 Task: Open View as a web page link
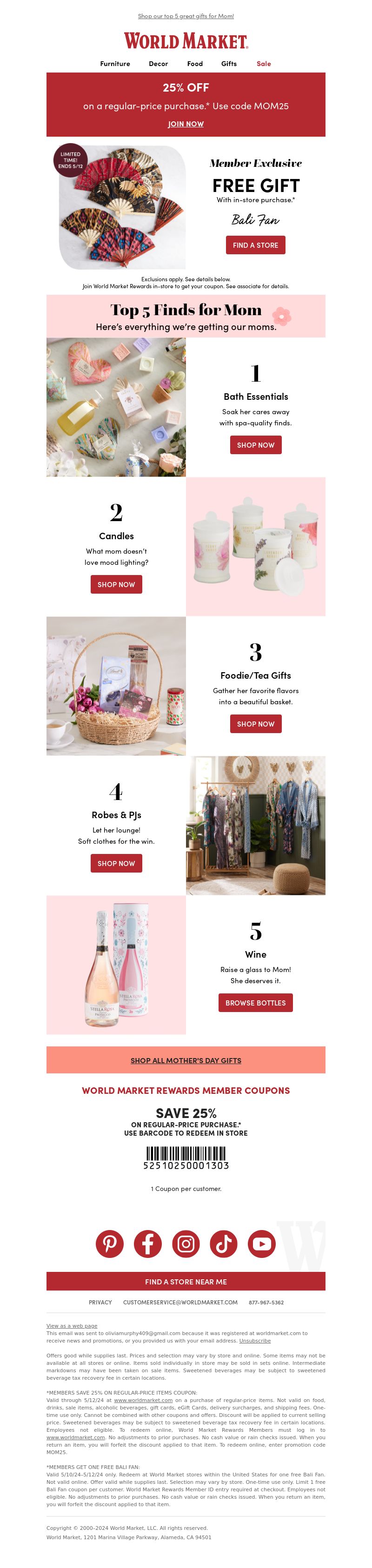(72, 1326)
